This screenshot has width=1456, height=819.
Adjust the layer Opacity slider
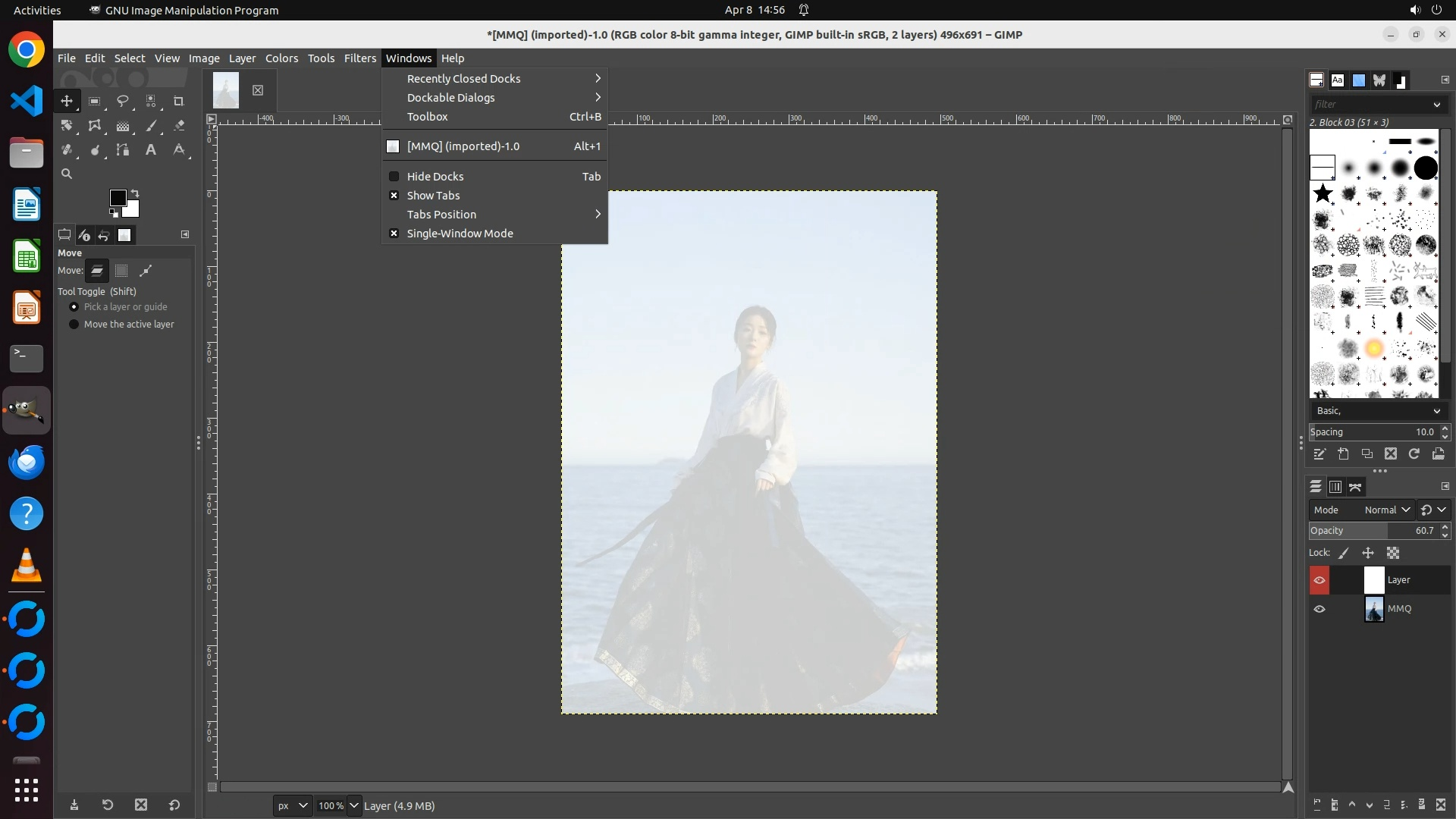(x=1365, y=531)
